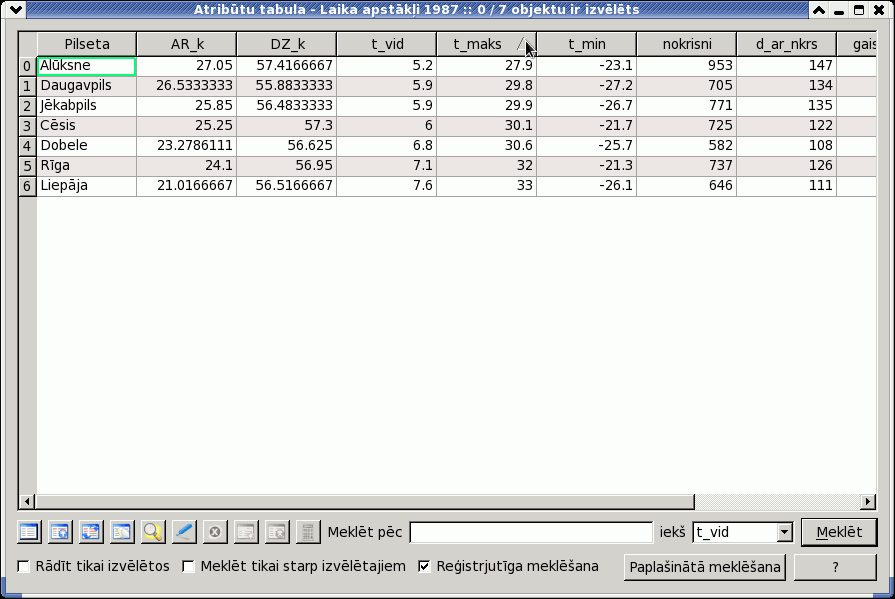
Task: Enable Rādīt tikai izvēlētos checkbox
Action: coord(23,566)
